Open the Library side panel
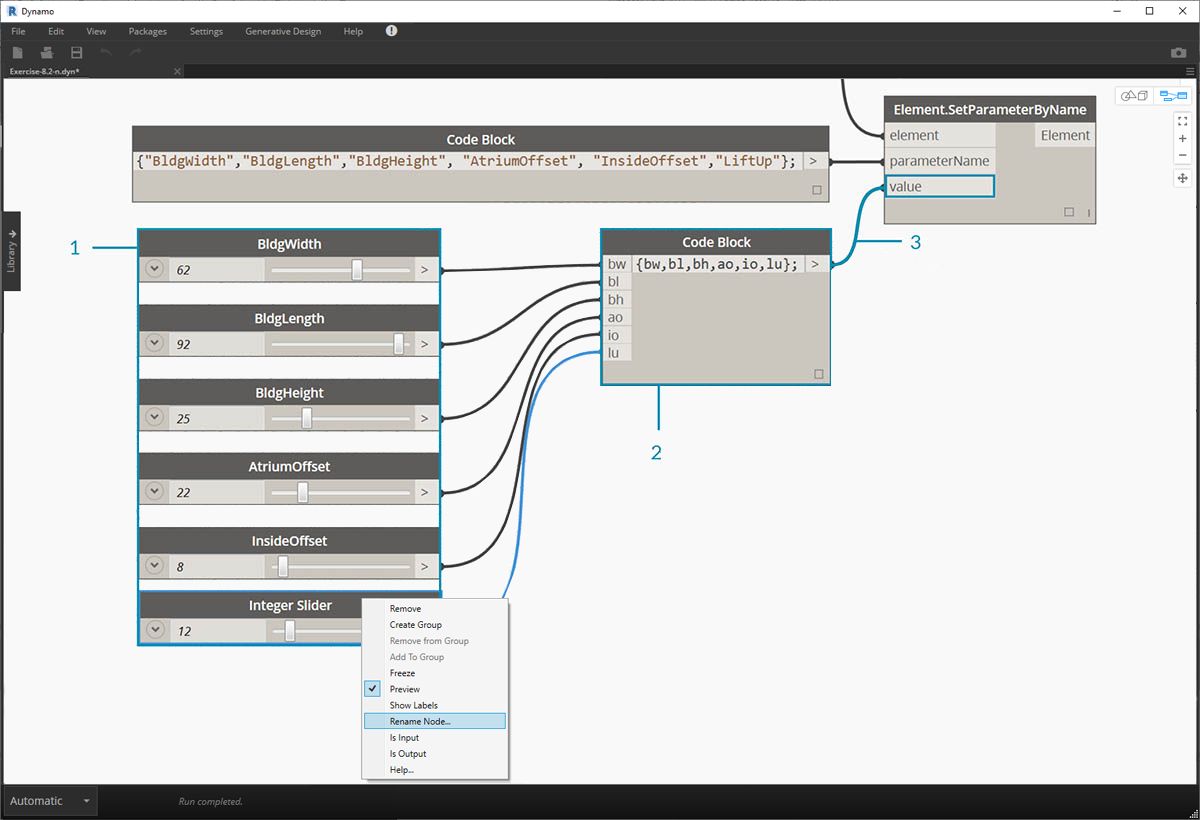The width and height of the screenshot is (1200, 820). click(11, 251)
